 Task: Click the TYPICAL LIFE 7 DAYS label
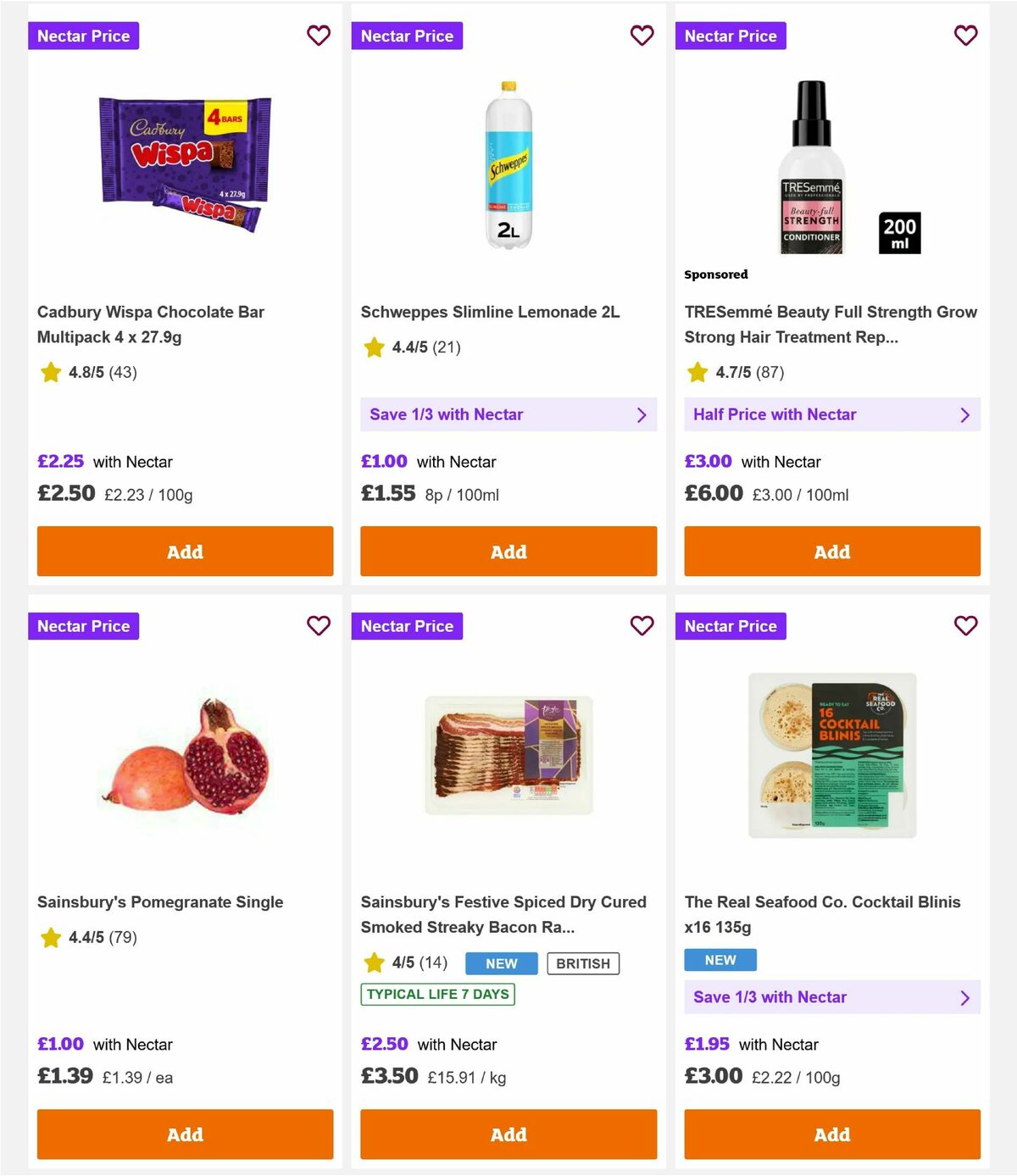pos(436,994)
